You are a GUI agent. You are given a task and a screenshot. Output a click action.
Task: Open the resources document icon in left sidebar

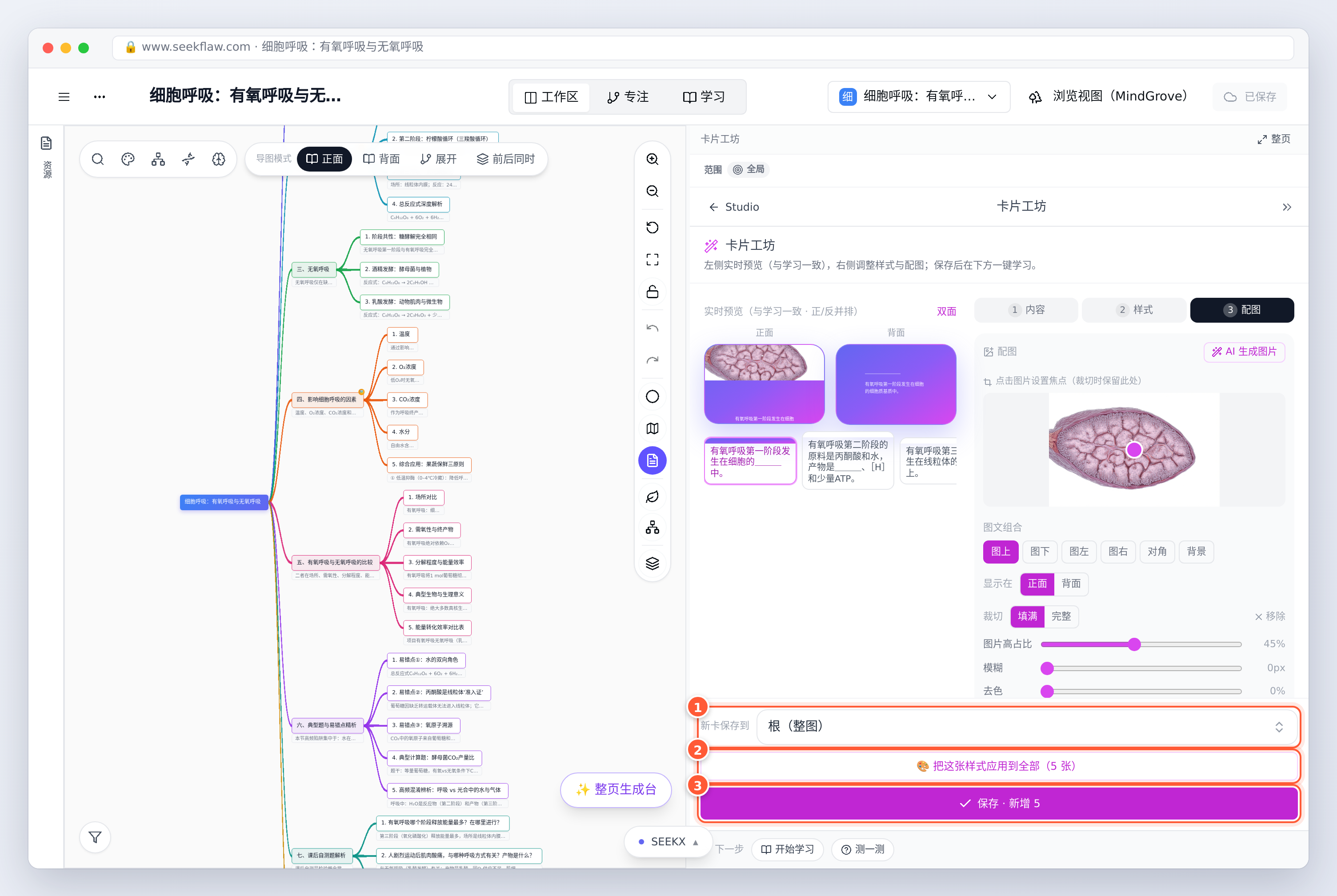46,143
